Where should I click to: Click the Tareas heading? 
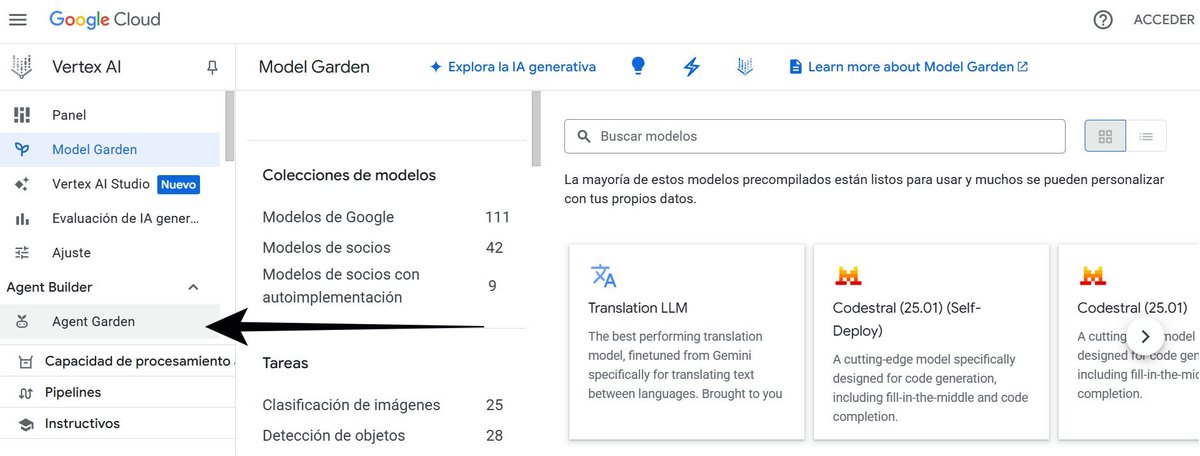coord(285,363)
